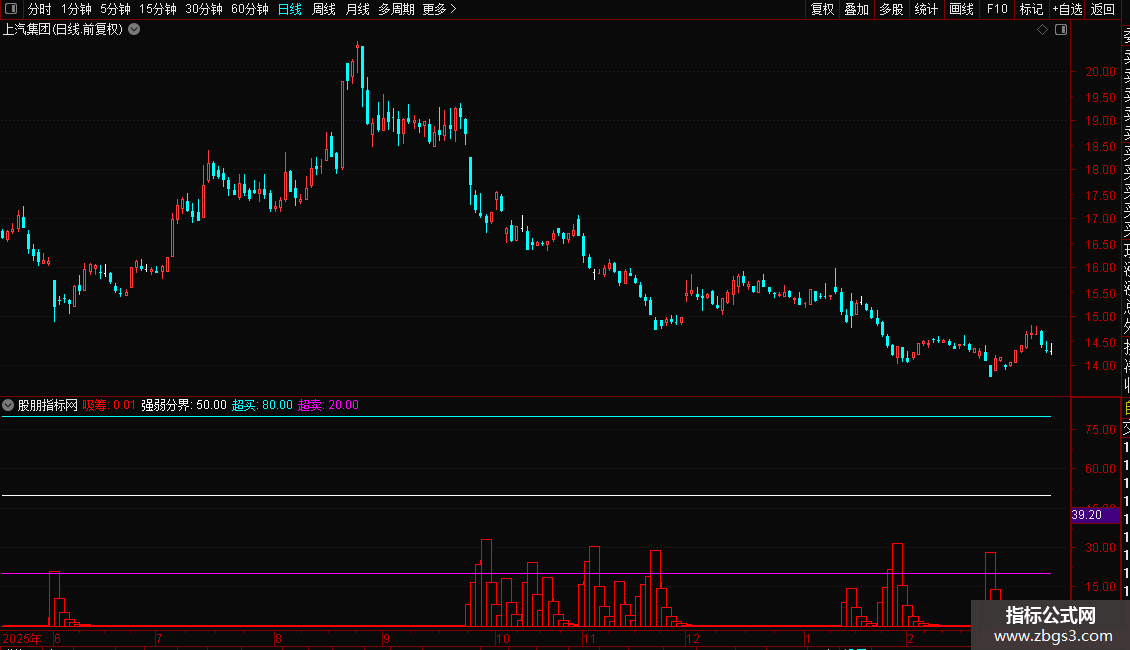
Task: Click the diamond icon above chart
Action: point(1042,30)
